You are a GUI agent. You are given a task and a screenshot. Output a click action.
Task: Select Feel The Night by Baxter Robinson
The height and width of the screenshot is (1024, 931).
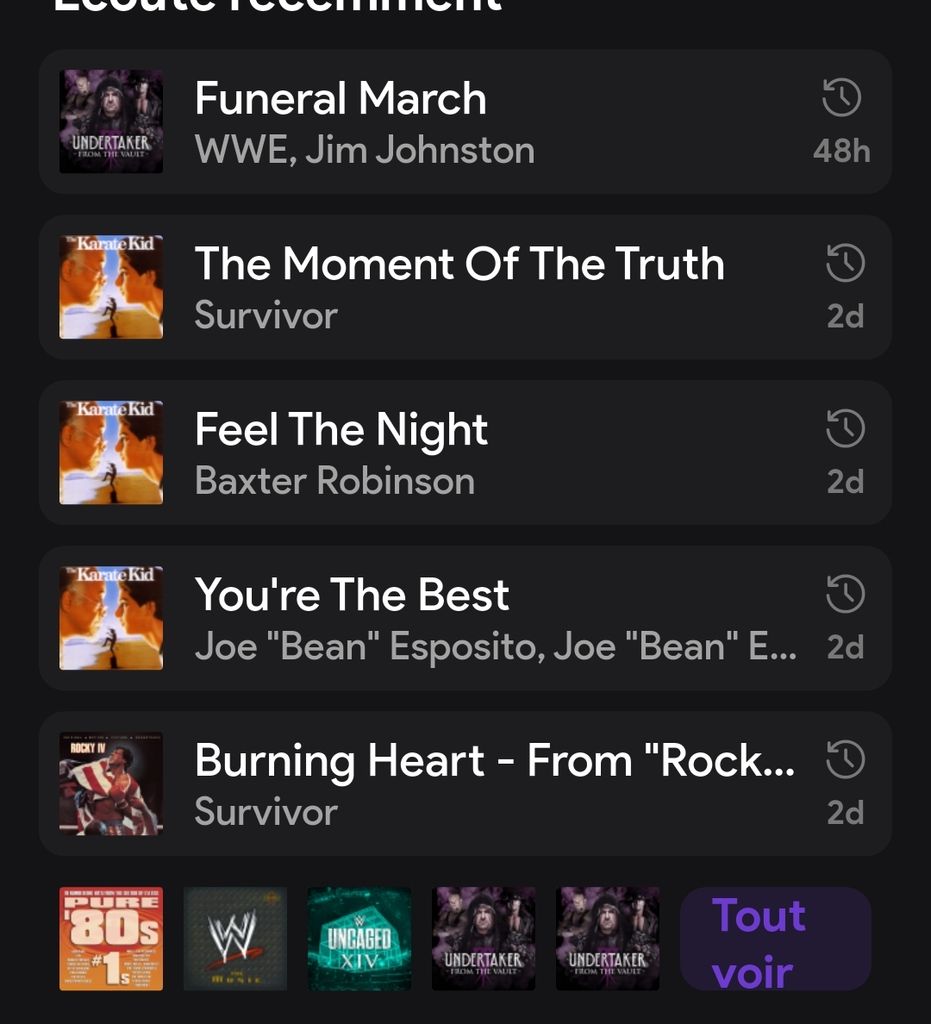[466, 452]
